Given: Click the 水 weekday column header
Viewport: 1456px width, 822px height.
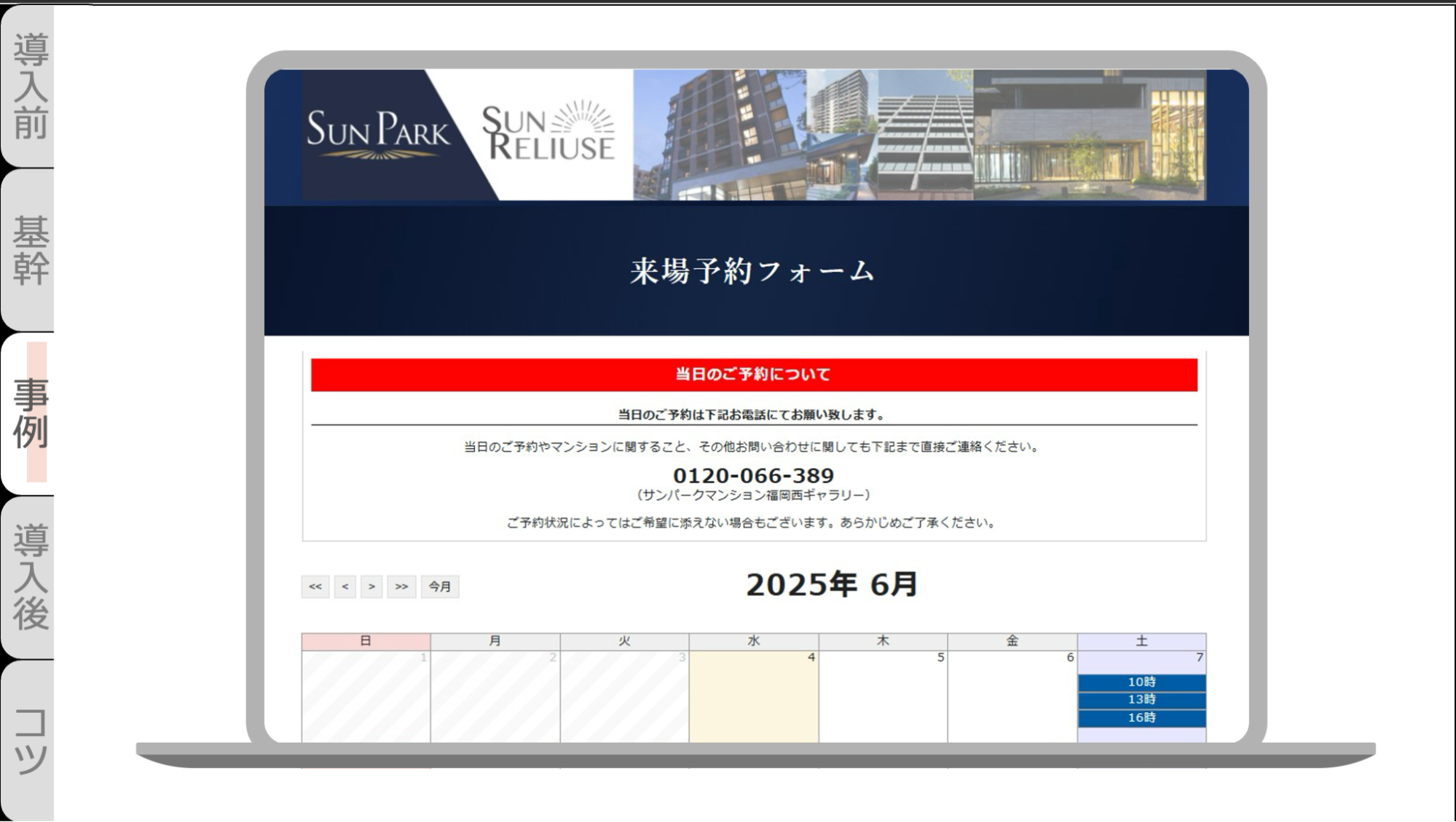Looking at the screenshot, I should coord(754,641).
